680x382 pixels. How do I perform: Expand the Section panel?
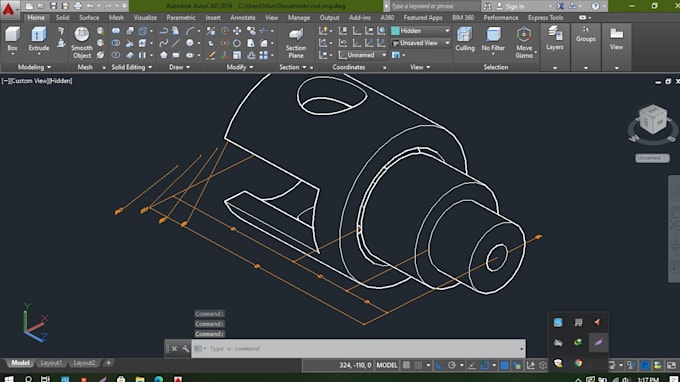pyautogui.click(x=293, y=67)
